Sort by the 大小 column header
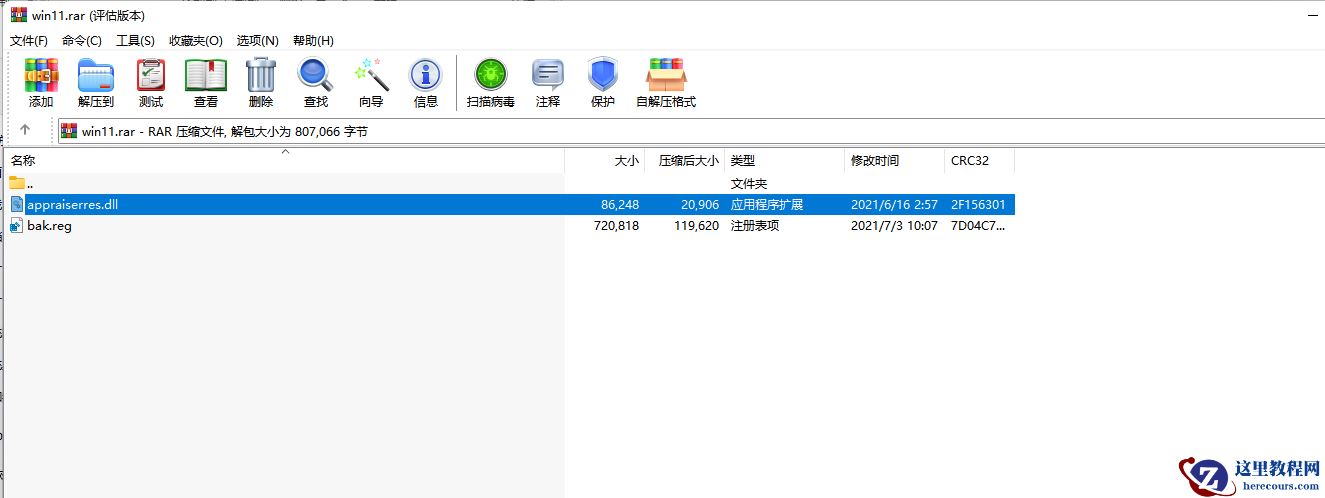1325x498 pixels. [x=605, y=160]
